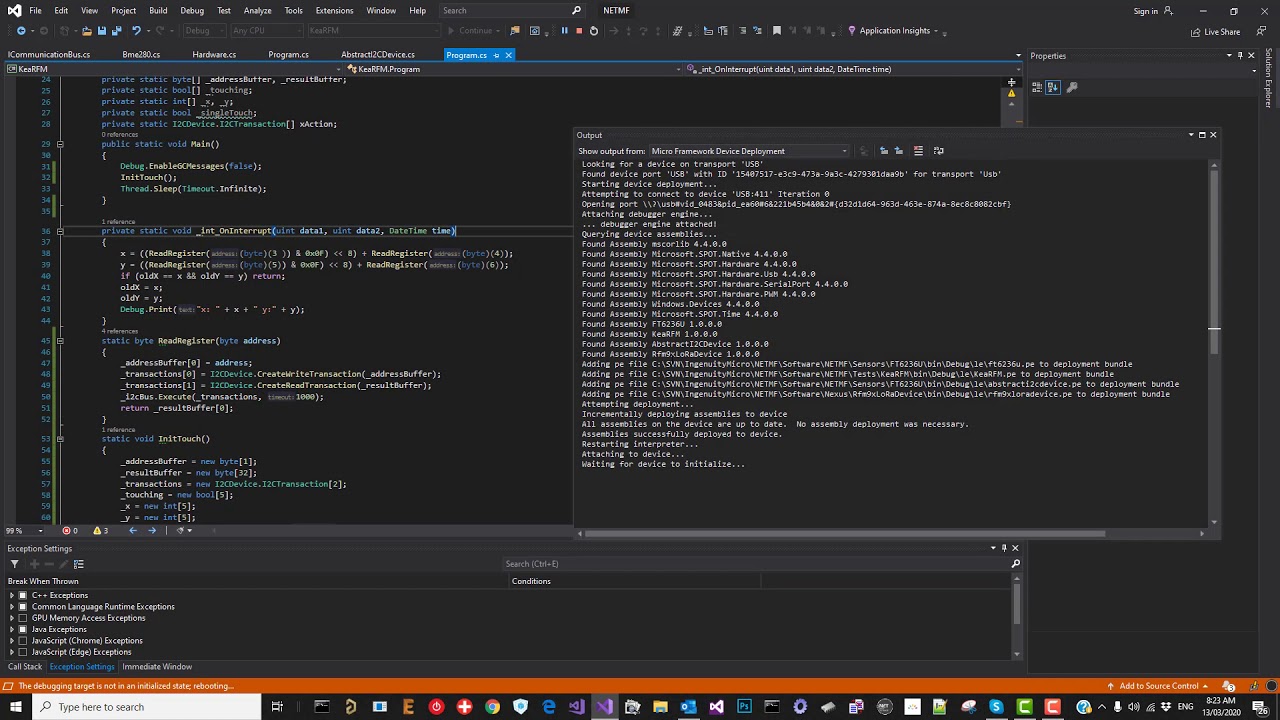Open Google Chrome from the taskbar

click(x=492, y=707)
